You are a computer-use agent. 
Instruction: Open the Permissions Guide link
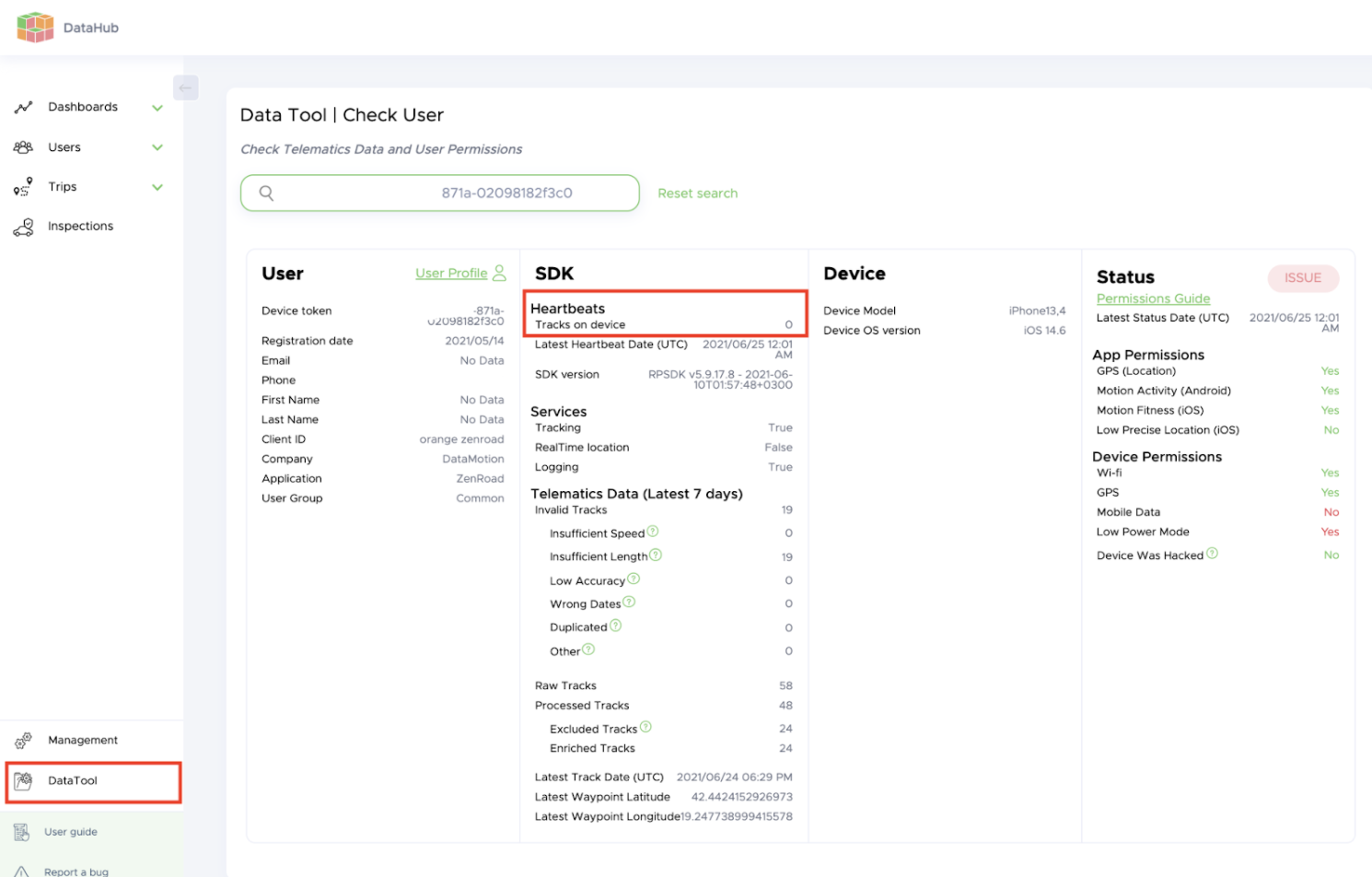pyautogui.click(x=1153, y=298)
